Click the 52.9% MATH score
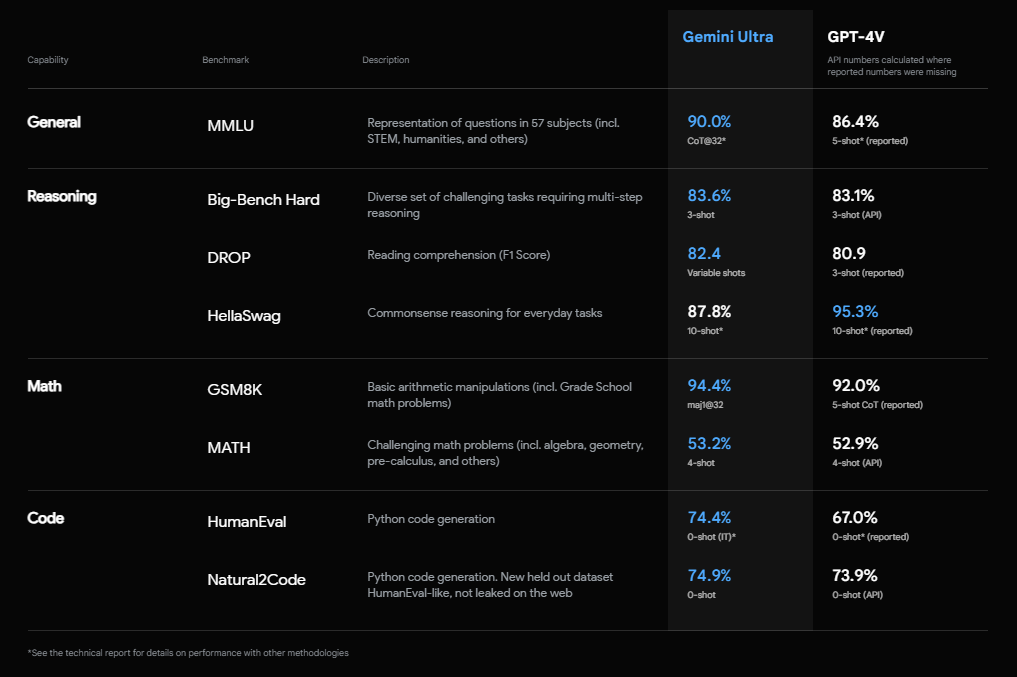Image resolution: width=1017 pixels, height=677 pixels. tap(855, 444)
